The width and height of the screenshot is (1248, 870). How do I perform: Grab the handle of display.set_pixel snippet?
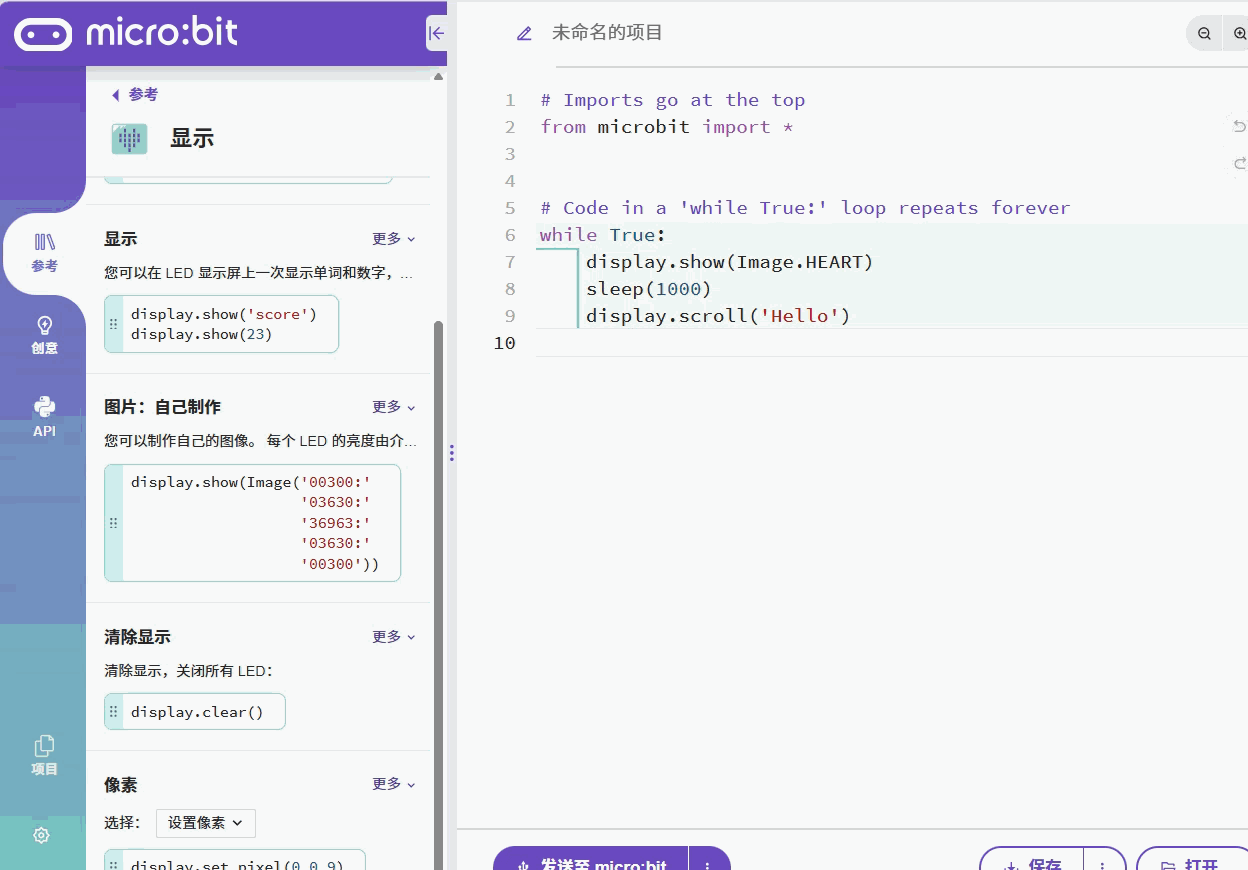pos(113,862)
